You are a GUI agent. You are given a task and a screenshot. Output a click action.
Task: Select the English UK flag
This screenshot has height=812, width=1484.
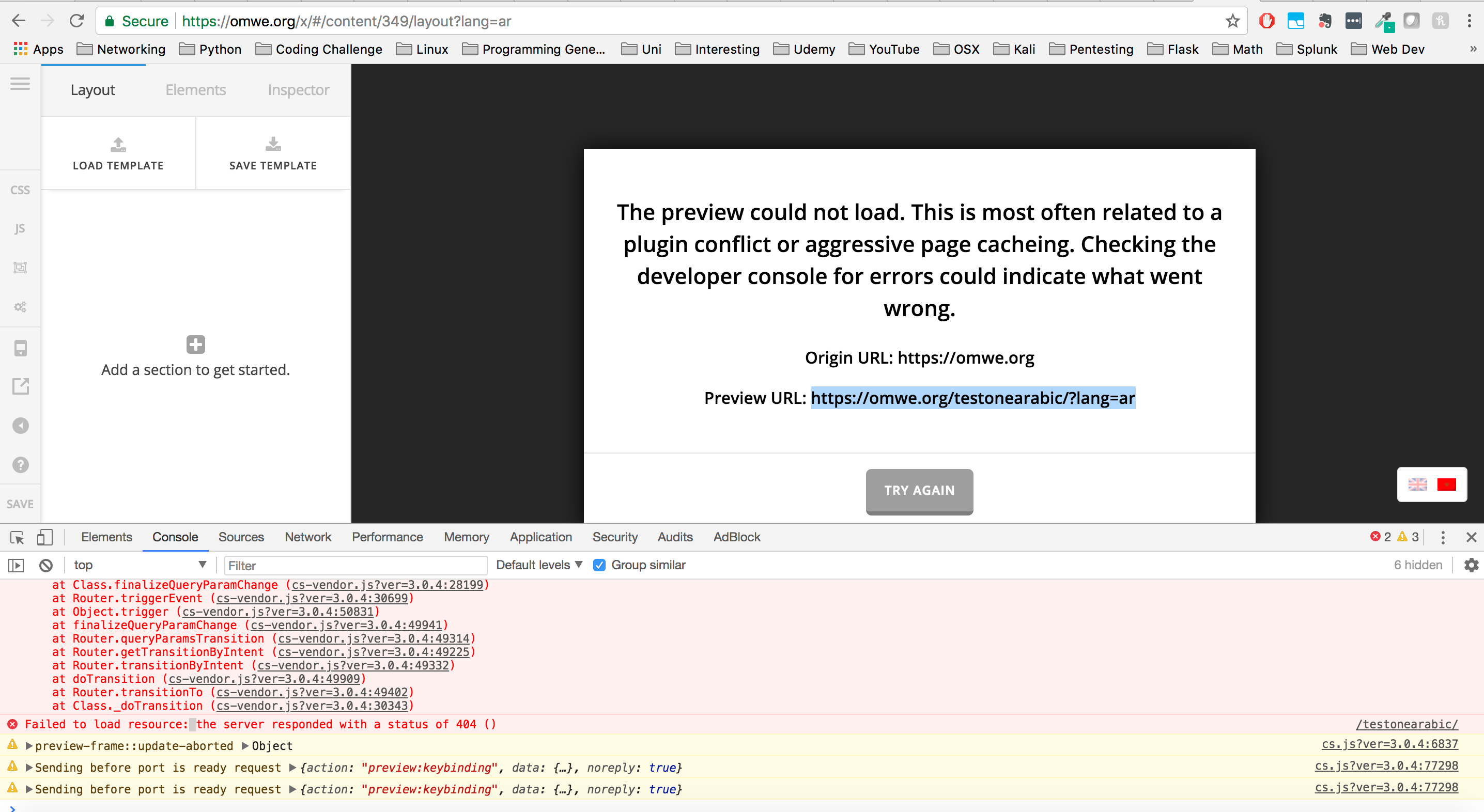[1417, 485]
